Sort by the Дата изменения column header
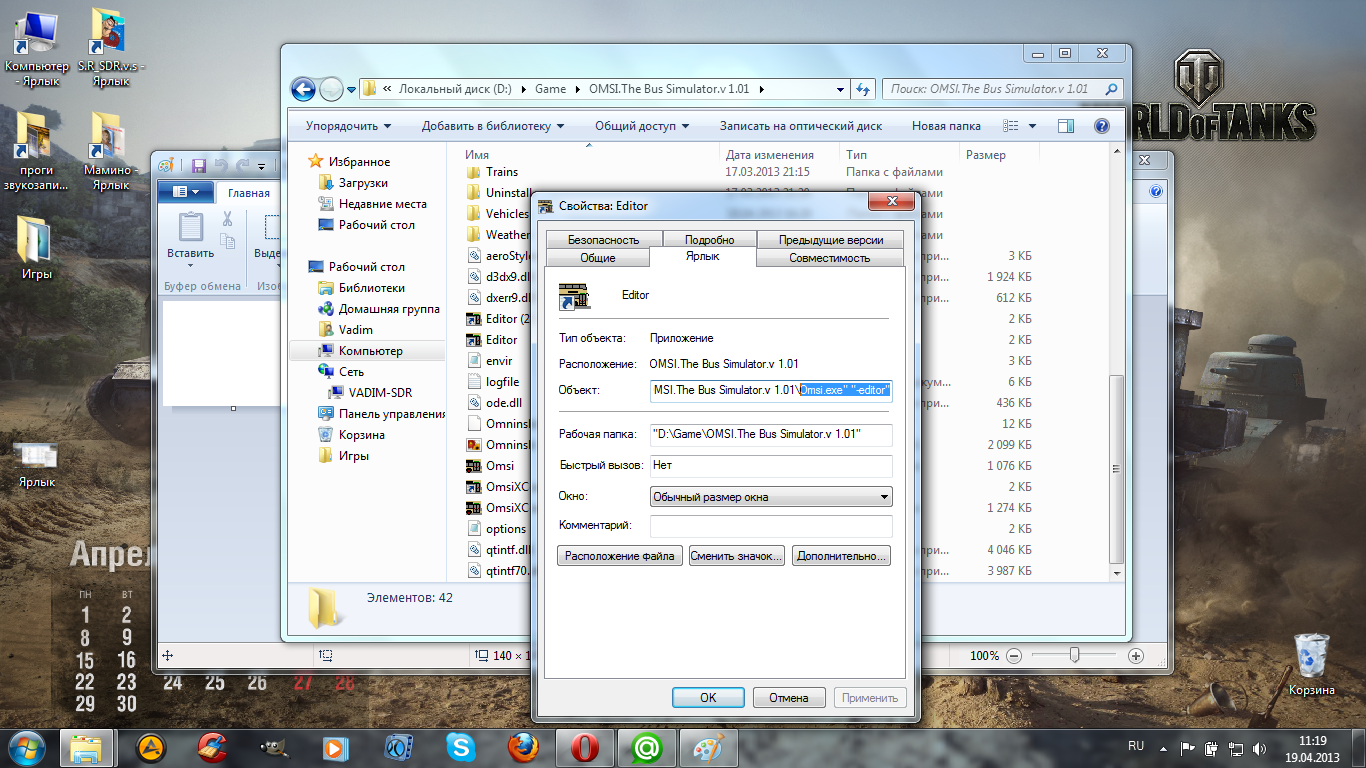Viewport: 1366px width, 768px height. tap(770, 155)
